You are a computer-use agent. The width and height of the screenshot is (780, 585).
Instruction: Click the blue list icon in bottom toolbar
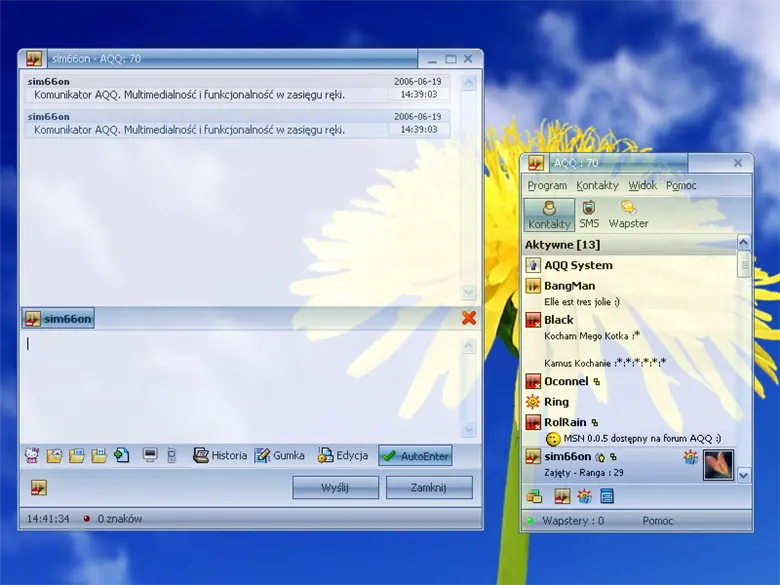607,496
